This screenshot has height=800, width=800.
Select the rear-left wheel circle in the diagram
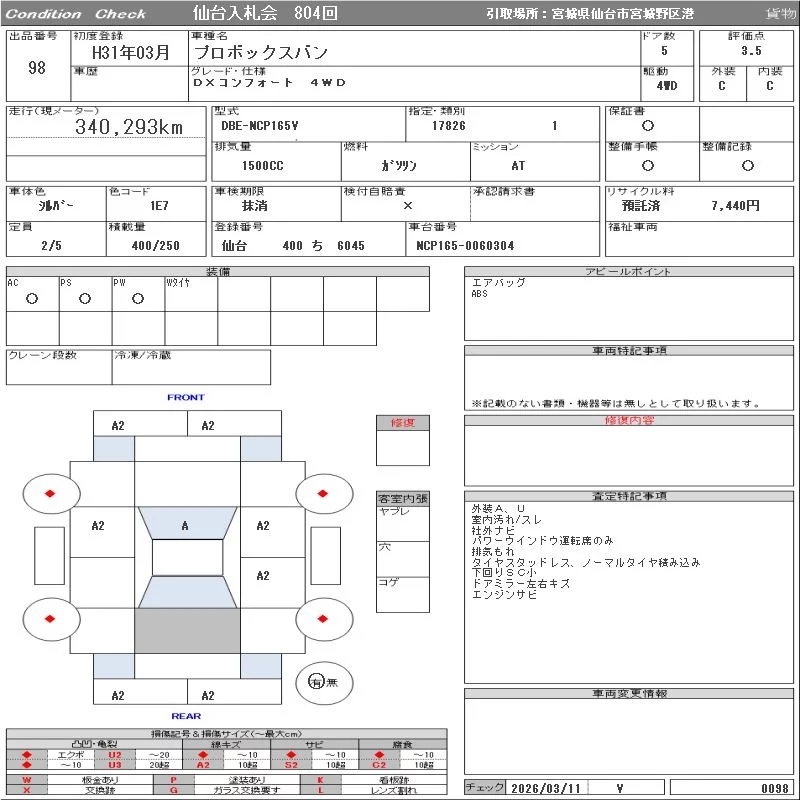coord(50,619)
